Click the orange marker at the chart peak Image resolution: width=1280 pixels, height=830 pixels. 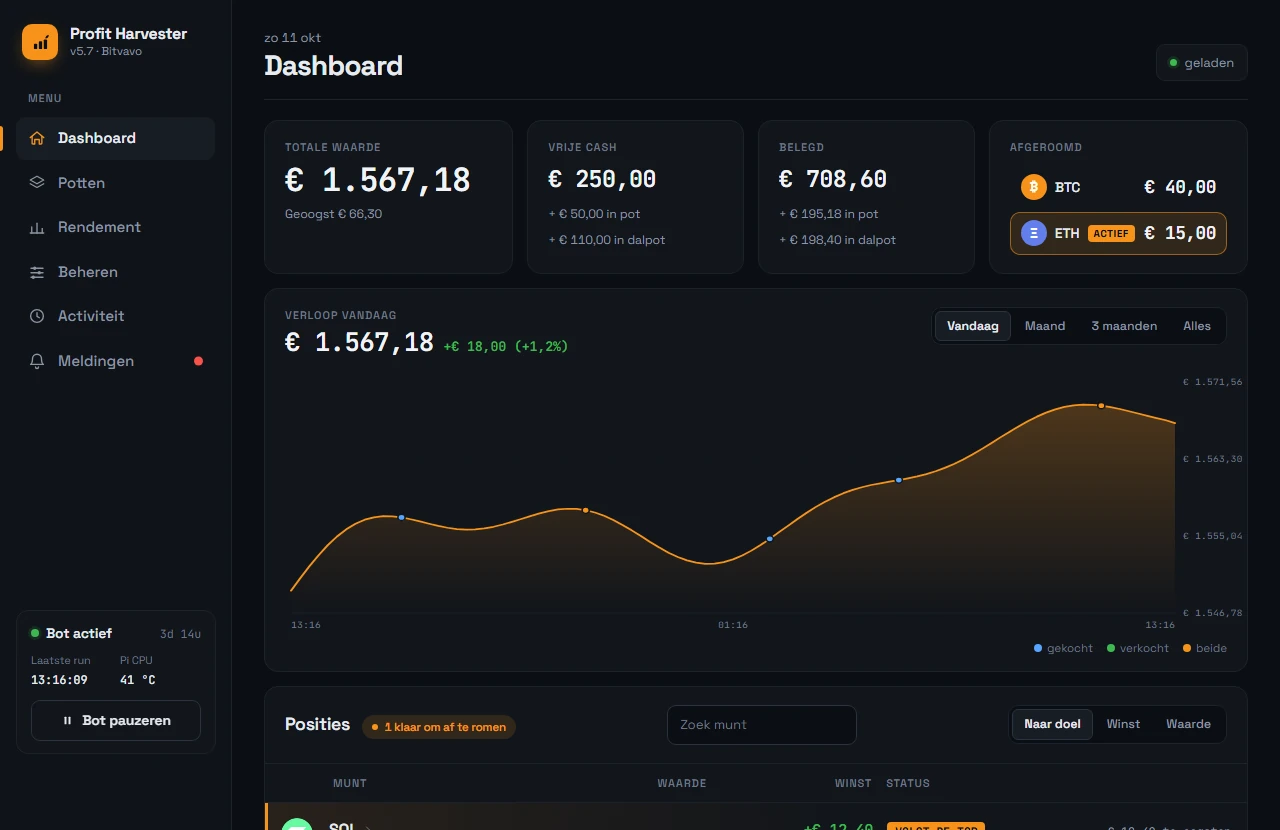tap(1101, 406)
